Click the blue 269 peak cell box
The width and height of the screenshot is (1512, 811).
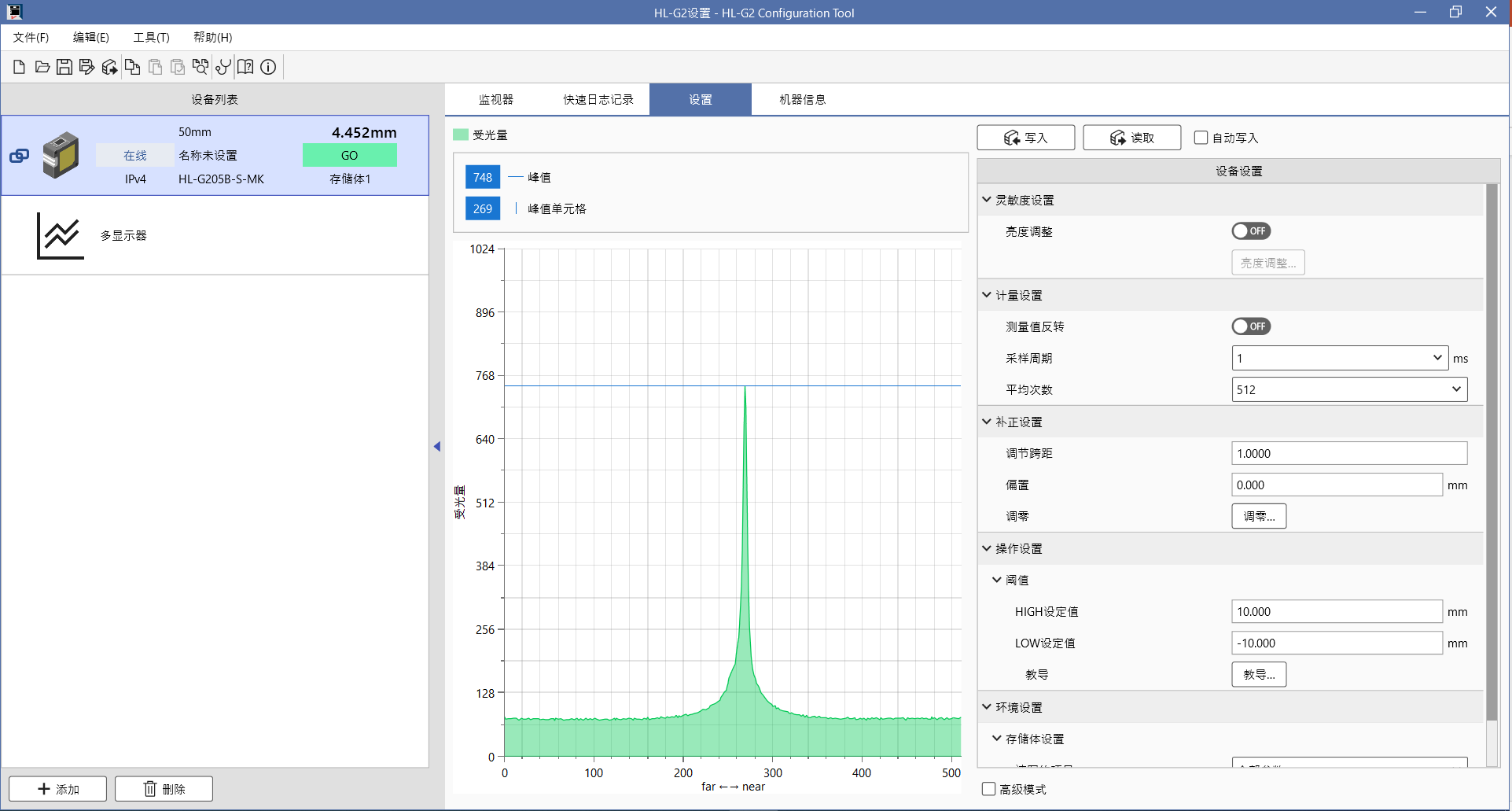[x=483, y=208]
